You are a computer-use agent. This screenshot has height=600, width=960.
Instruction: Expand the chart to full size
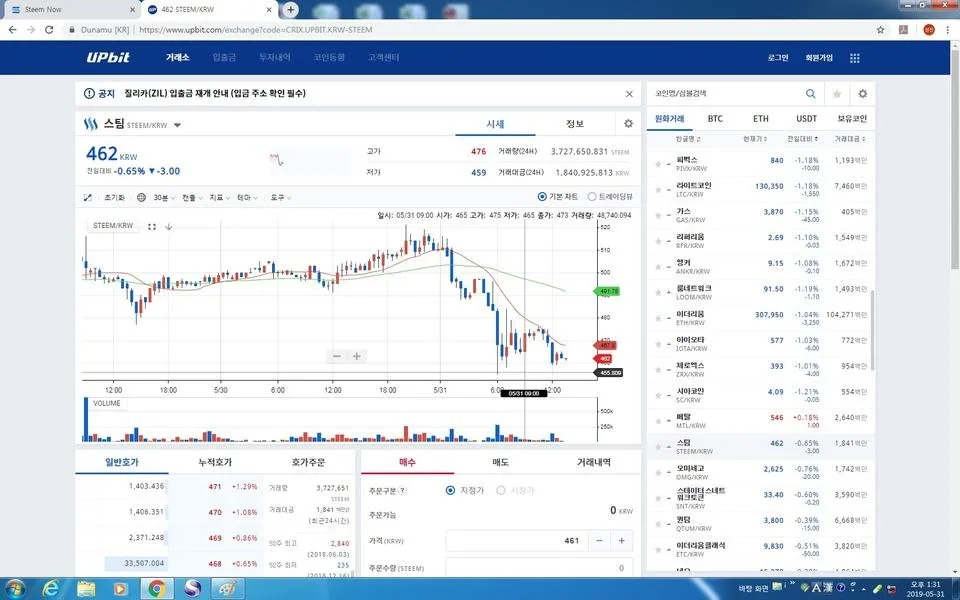point(88,197)
